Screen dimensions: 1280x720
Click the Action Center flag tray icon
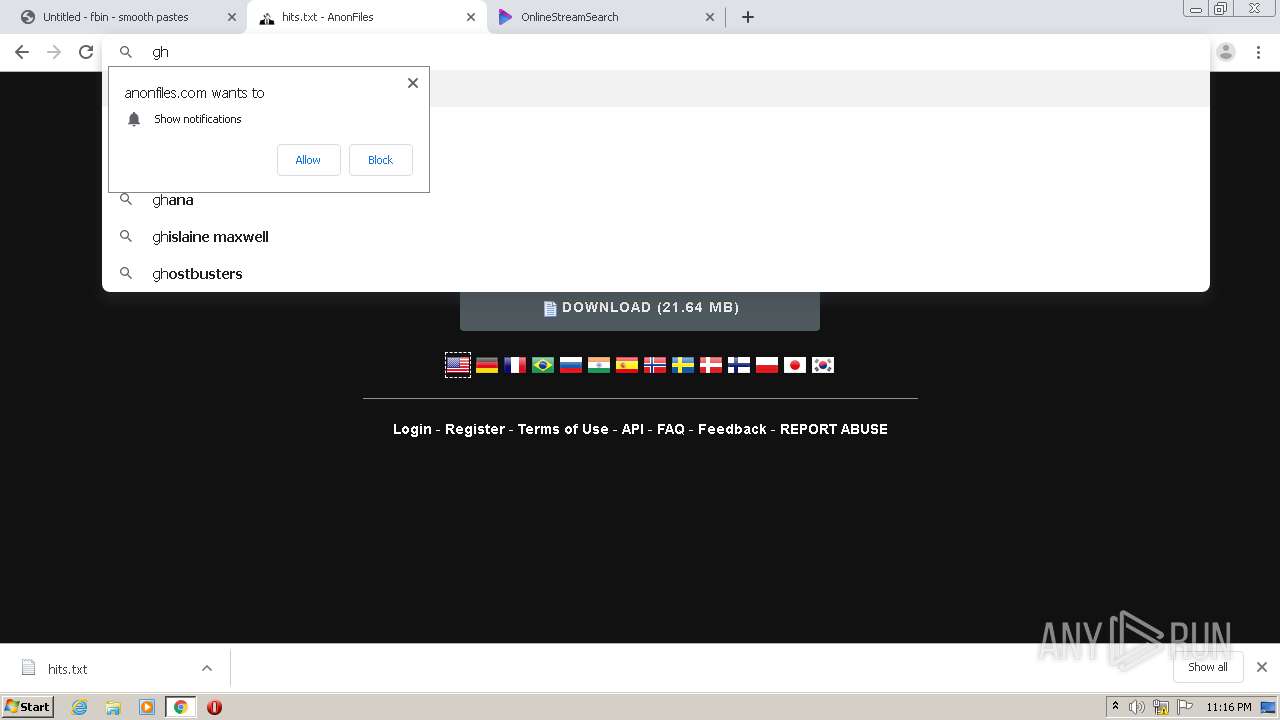[1185, 707]
